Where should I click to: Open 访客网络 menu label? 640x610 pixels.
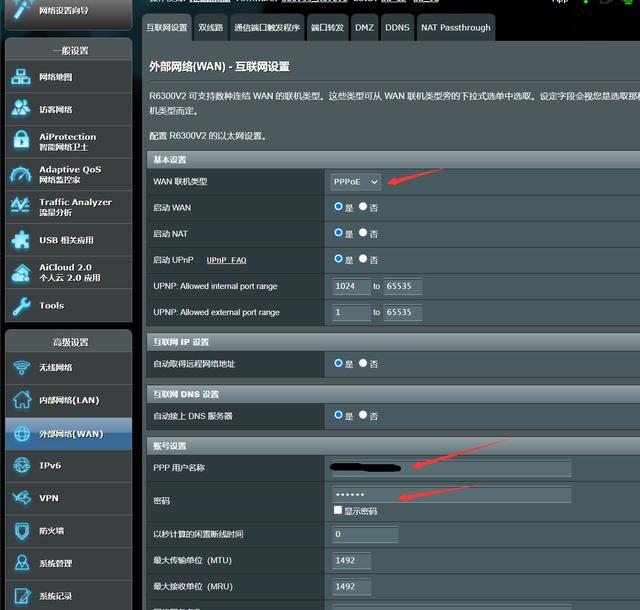[x=56, y=109]
